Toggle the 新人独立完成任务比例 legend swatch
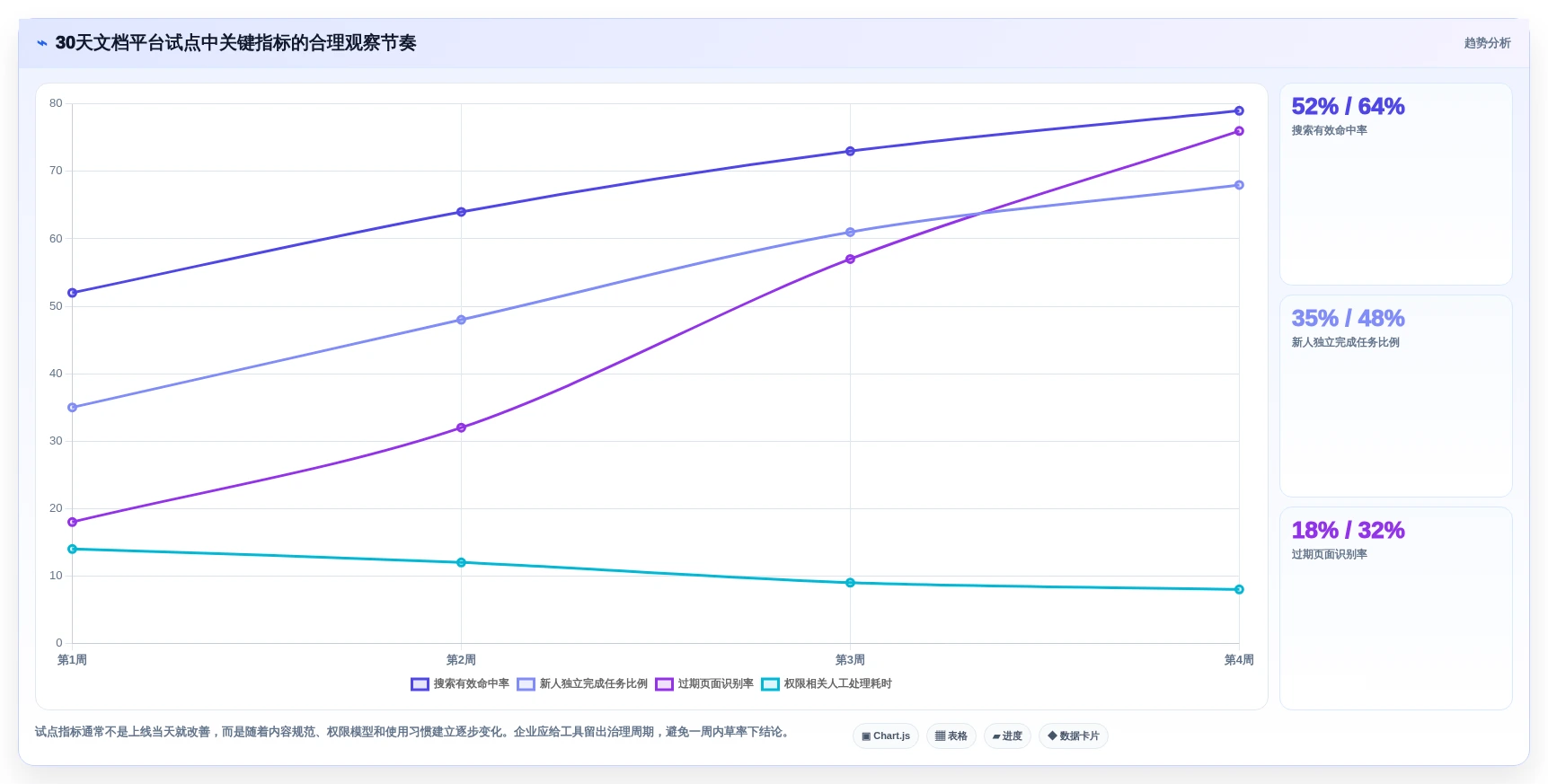This screenshot has width=1548, height=784. [526, 684]
